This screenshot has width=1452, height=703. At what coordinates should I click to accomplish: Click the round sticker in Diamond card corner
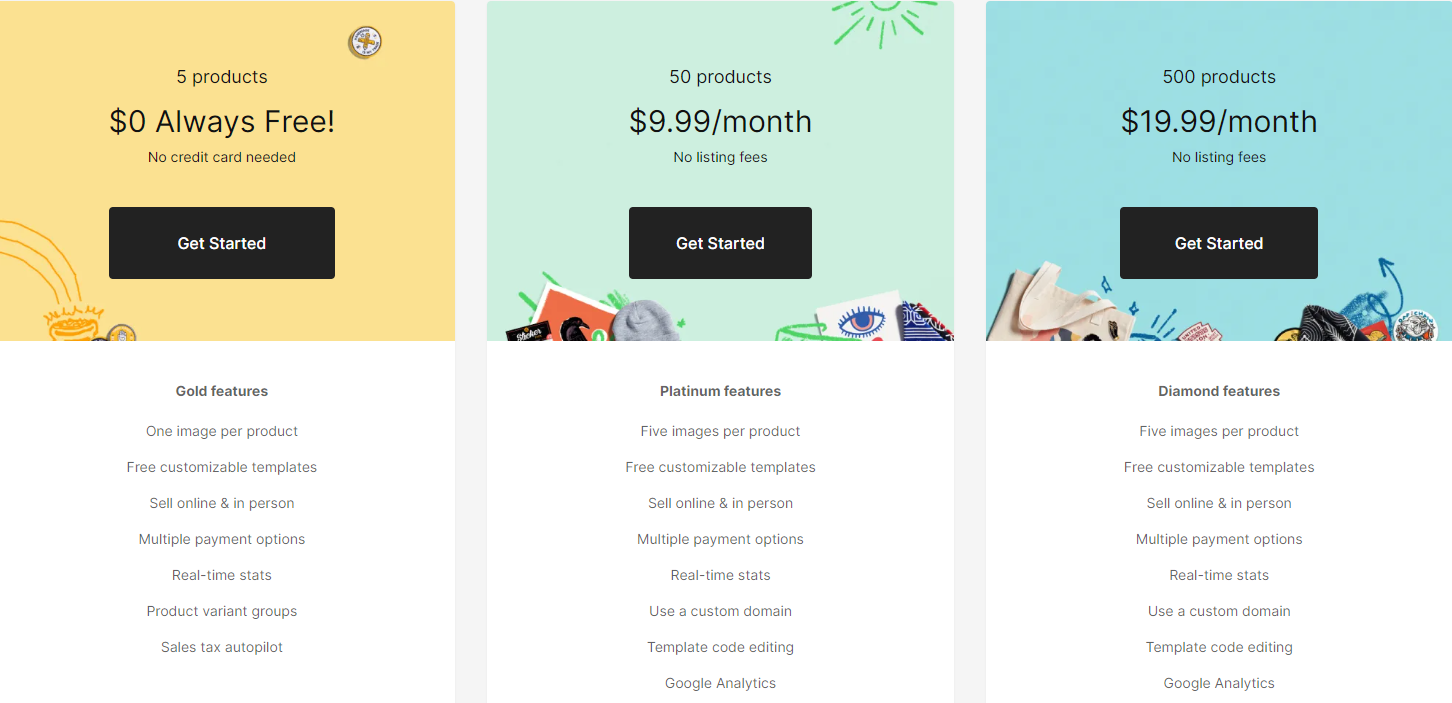pyautogui.click(x=1417, y=324)
